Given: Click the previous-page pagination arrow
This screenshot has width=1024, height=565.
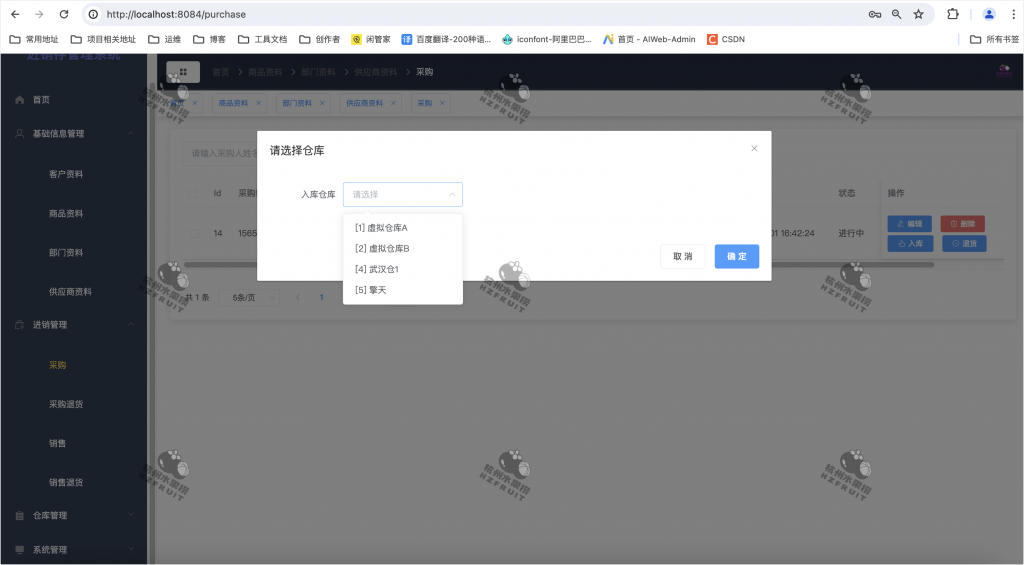Looking at the screenshot, I should [298, 297].
